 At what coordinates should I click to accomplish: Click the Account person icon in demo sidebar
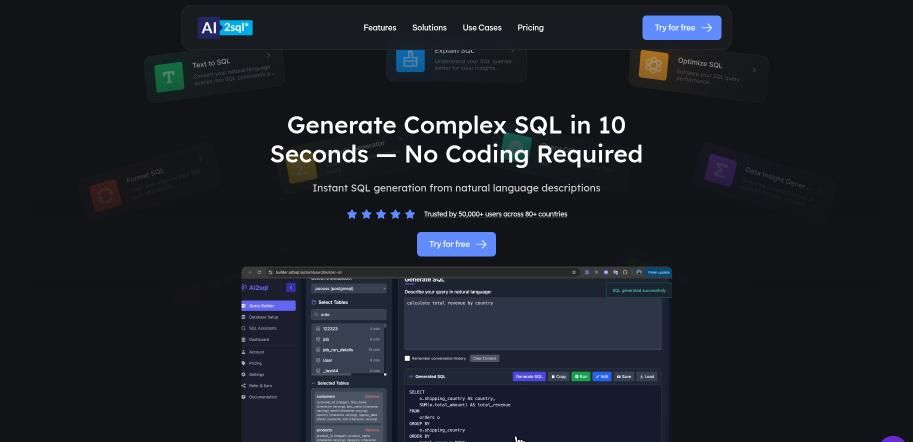(243, 352)
